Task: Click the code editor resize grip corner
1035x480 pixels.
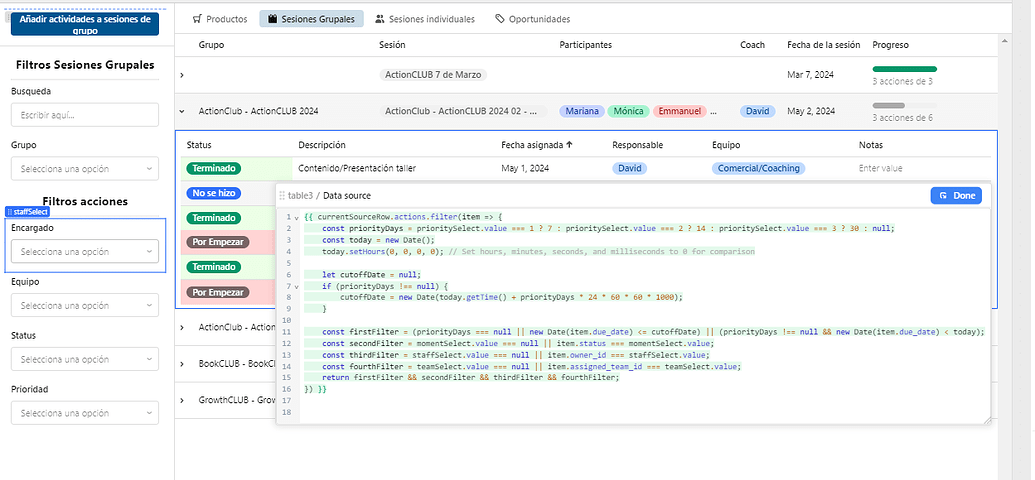Action: 987,419
